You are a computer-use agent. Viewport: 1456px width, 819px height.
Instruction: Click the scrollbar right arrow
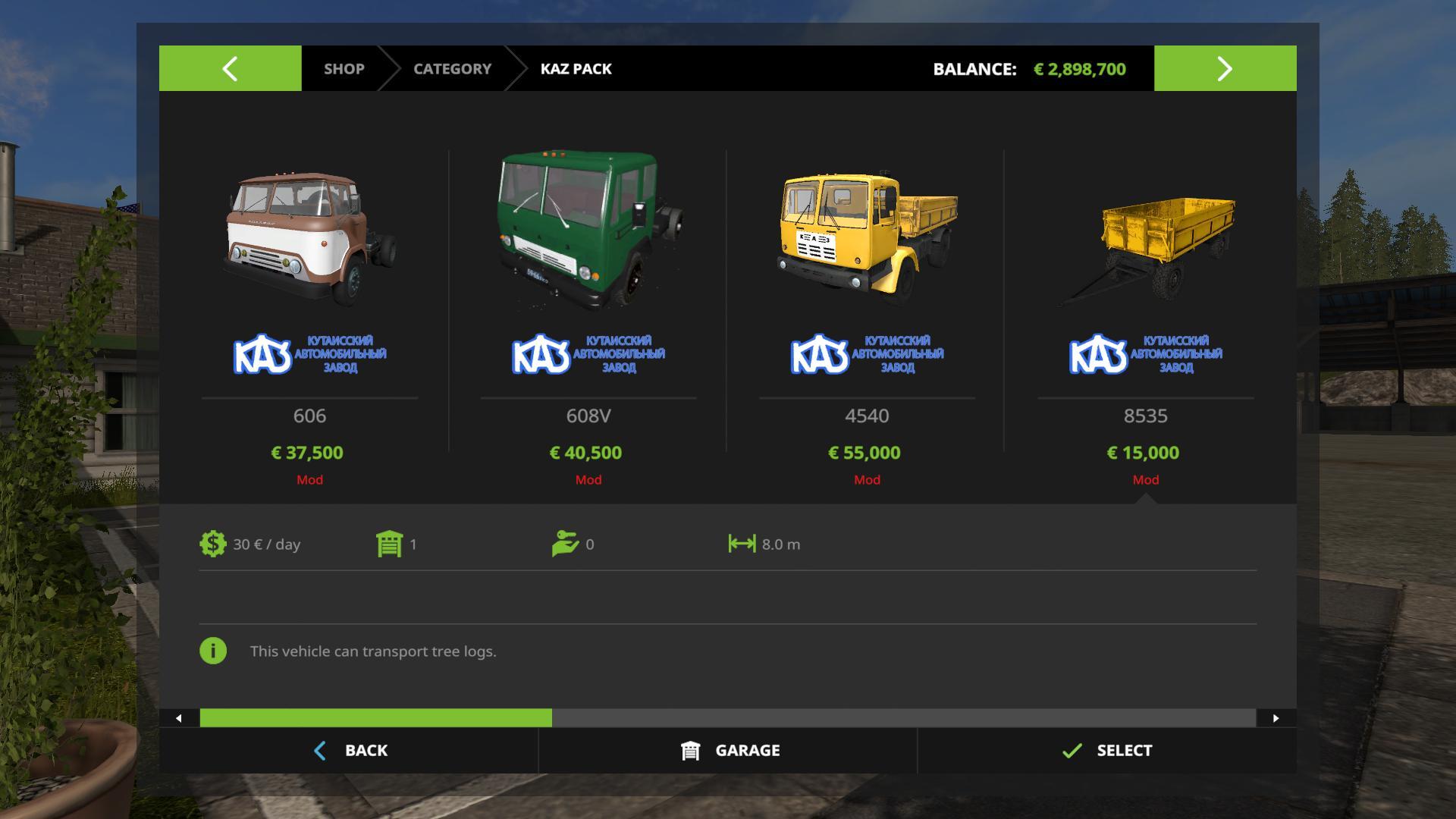[x=1276, y=718]
